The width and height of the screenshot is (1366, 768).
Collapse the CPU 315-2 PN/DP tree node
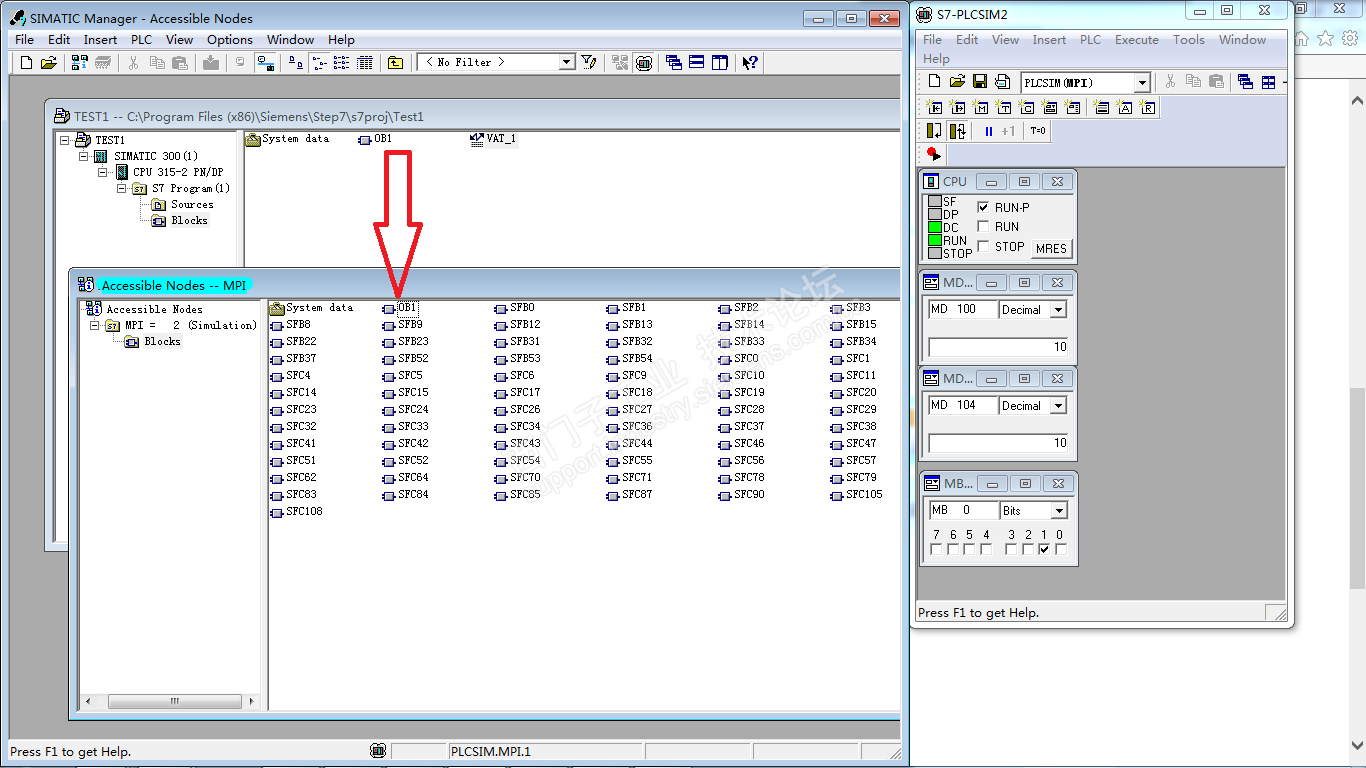click(x=103, y=172)
